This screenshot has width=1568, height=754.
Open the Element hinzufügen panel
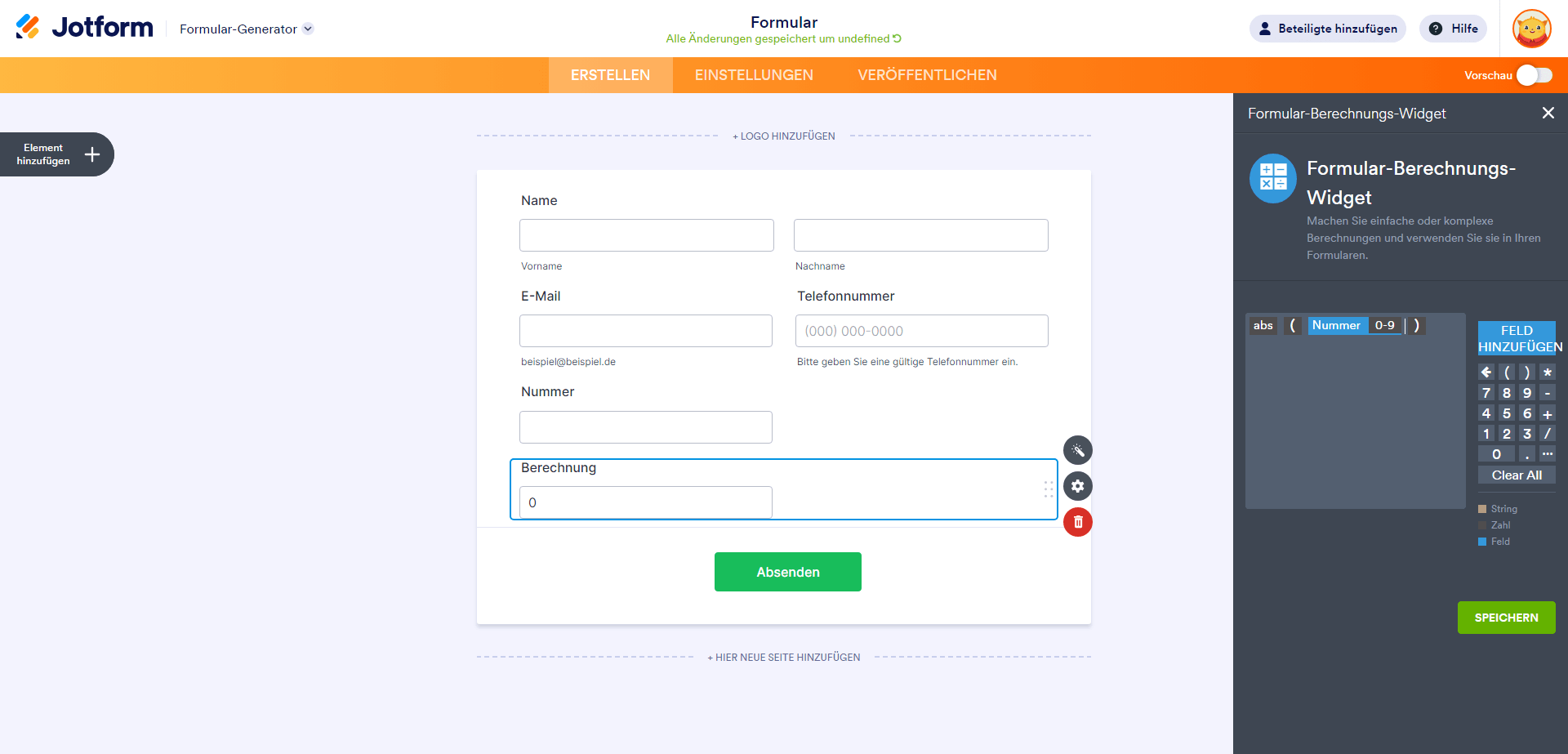(x=57, y=154)
